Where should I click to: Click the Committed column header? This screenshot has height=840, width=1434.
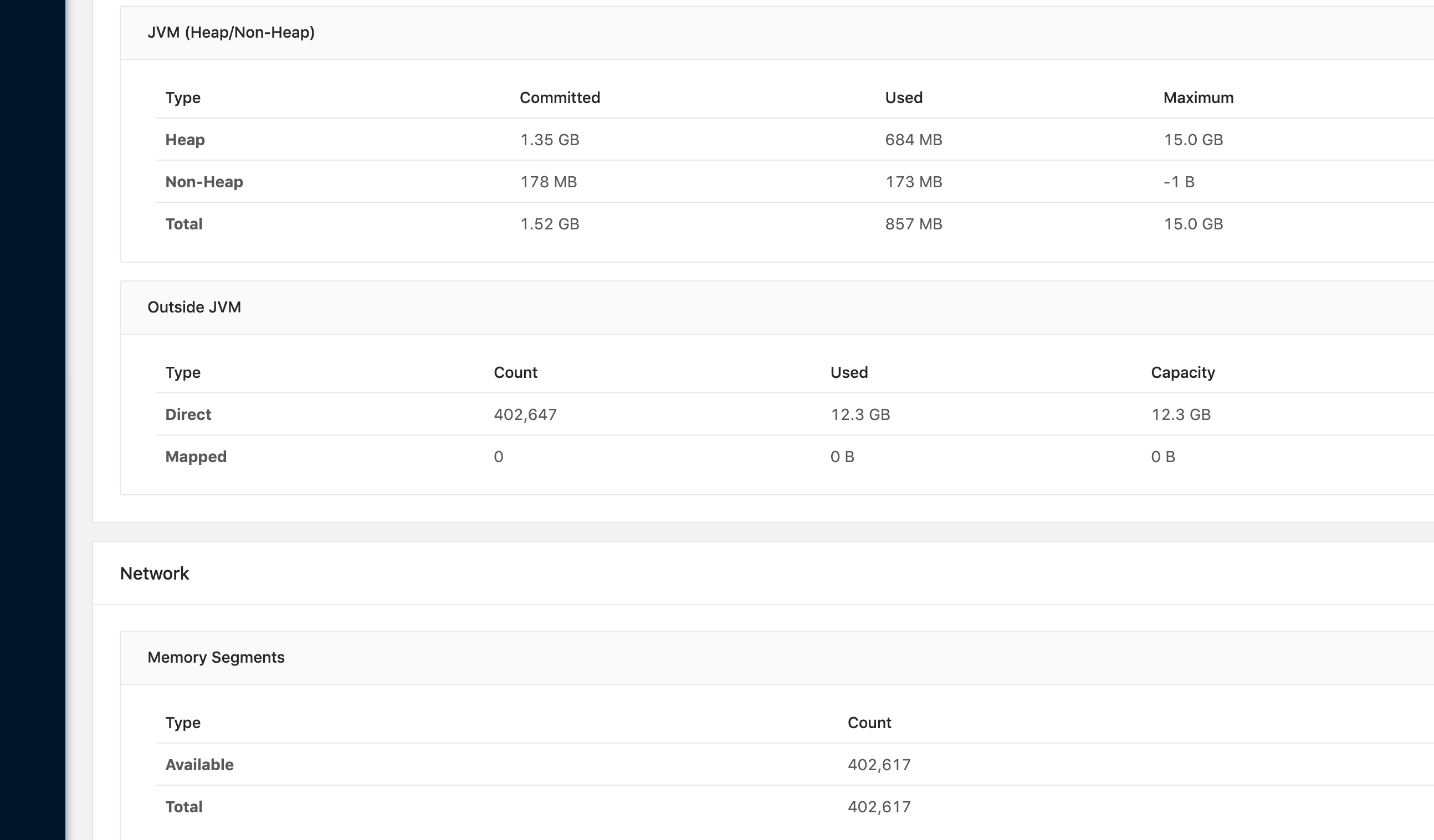coord(560,98)
